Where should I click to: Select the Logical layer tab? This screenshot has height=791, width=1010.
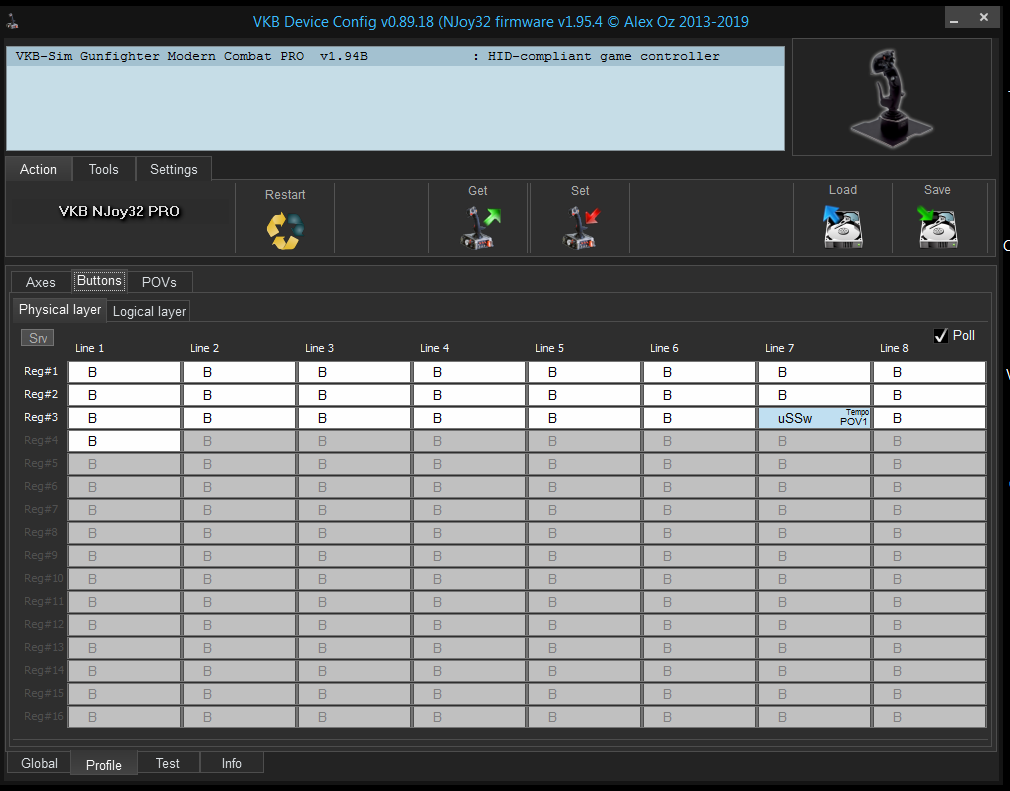click(x=149, y=312)
